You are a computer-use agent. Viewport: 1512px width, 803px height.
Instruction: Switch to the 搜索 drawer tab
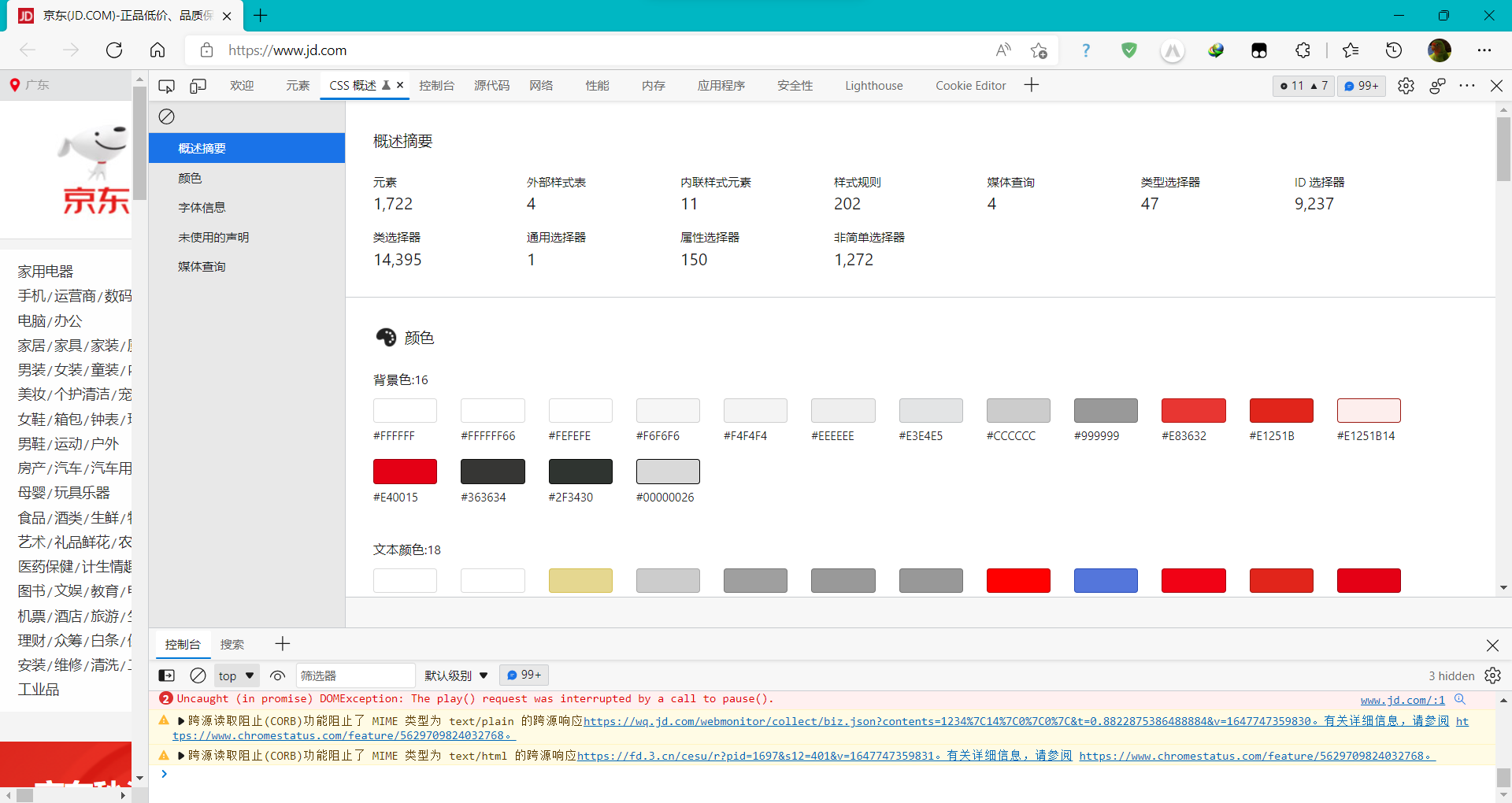pos(232,645)
